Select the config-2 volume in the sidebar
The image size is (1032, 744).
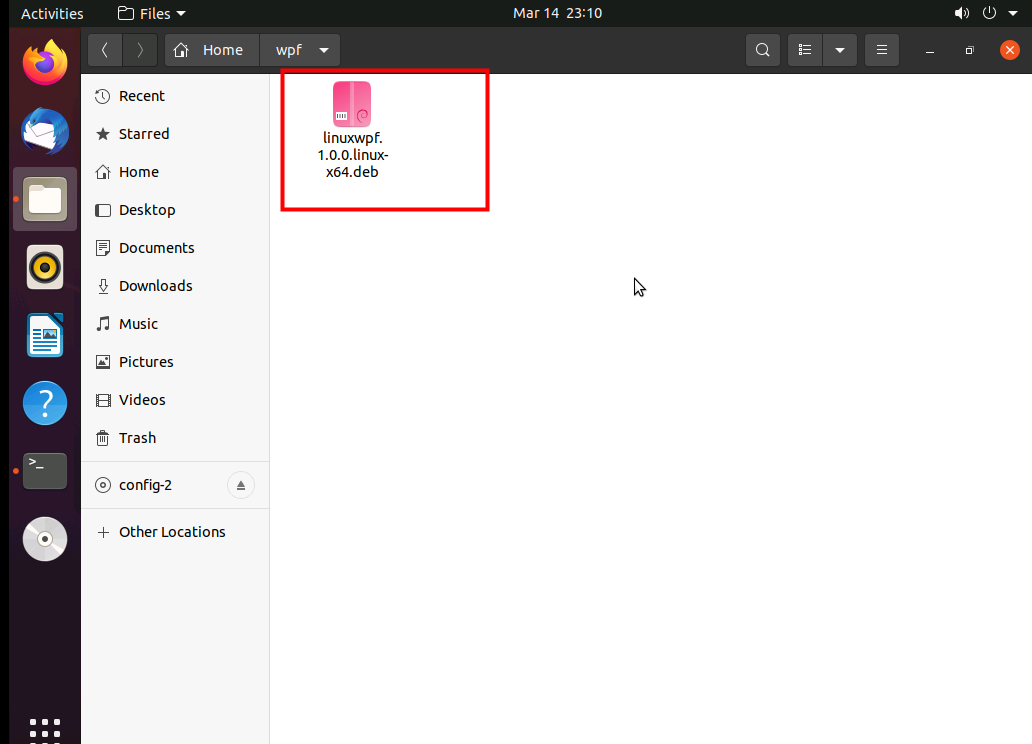(175, 485)
